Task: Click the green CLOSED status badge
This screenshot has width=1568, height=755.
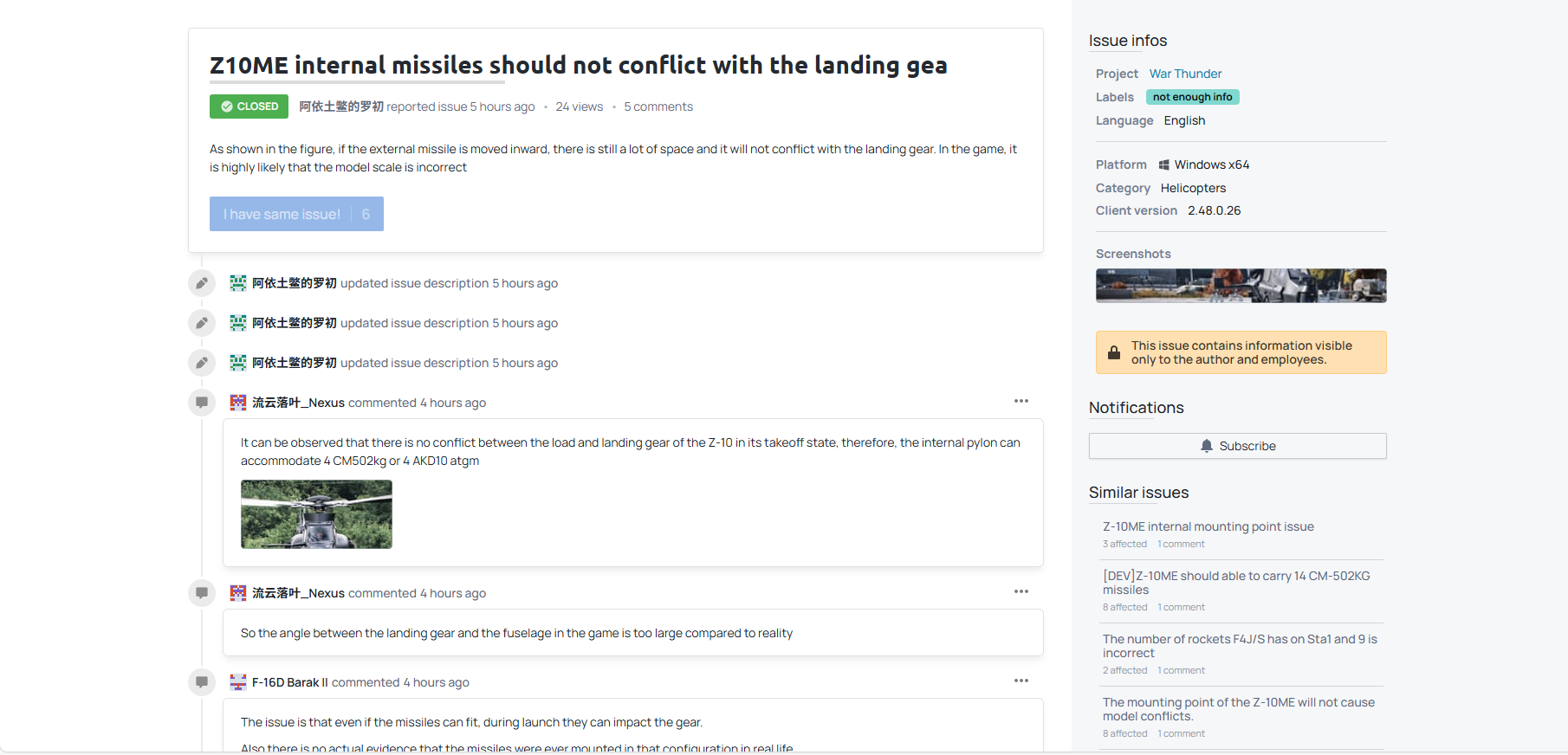Action: click(x=249, y=106)
